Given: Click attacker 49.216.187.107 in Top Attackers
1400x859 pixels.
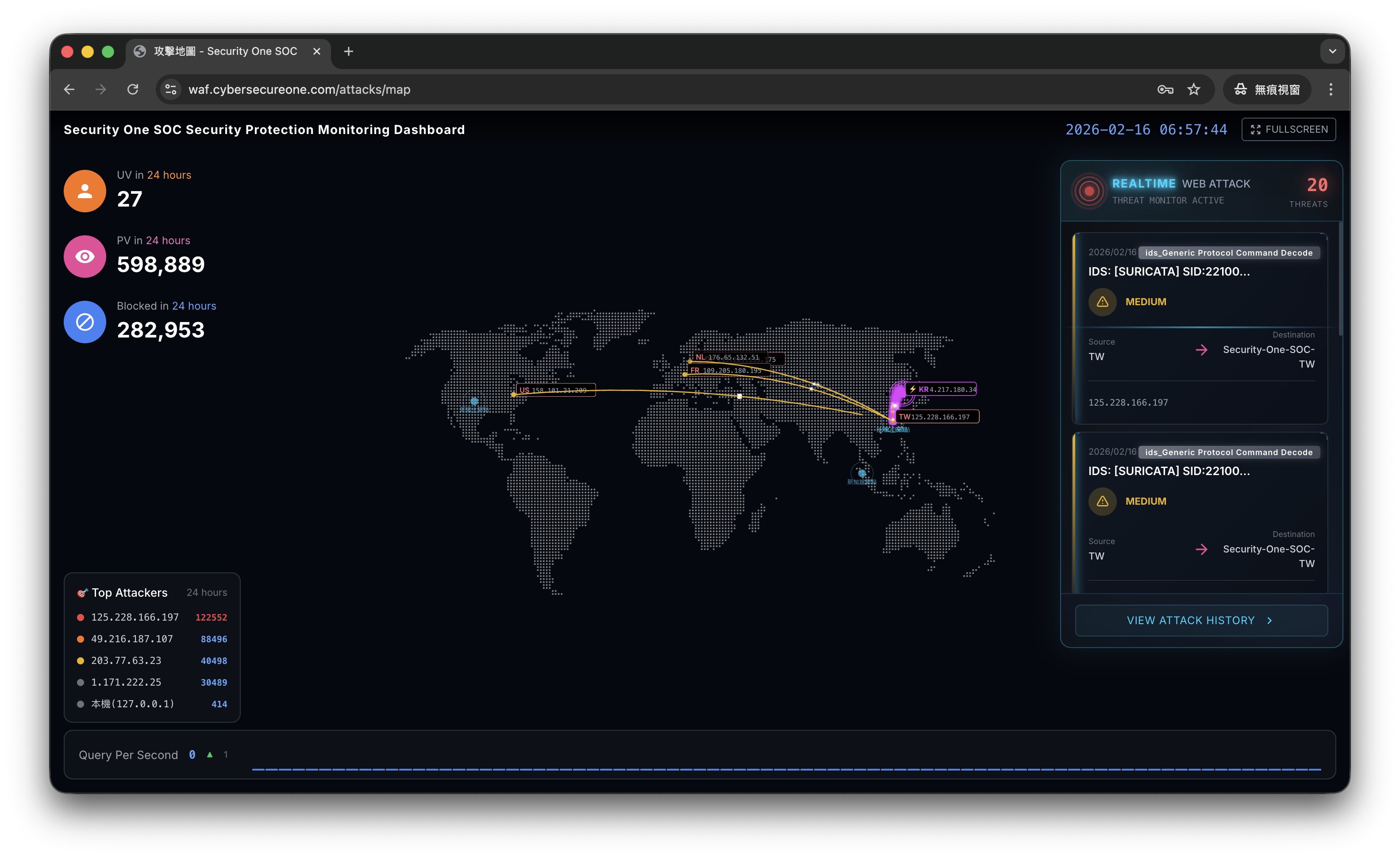Looking at the screenshot, I should (152, 639).
